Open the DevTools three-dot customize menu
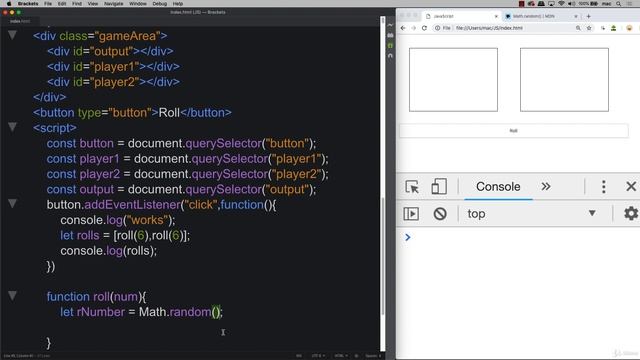Image resolution: width=640 pixels, height=360 pixels. (x=604, y=187)
